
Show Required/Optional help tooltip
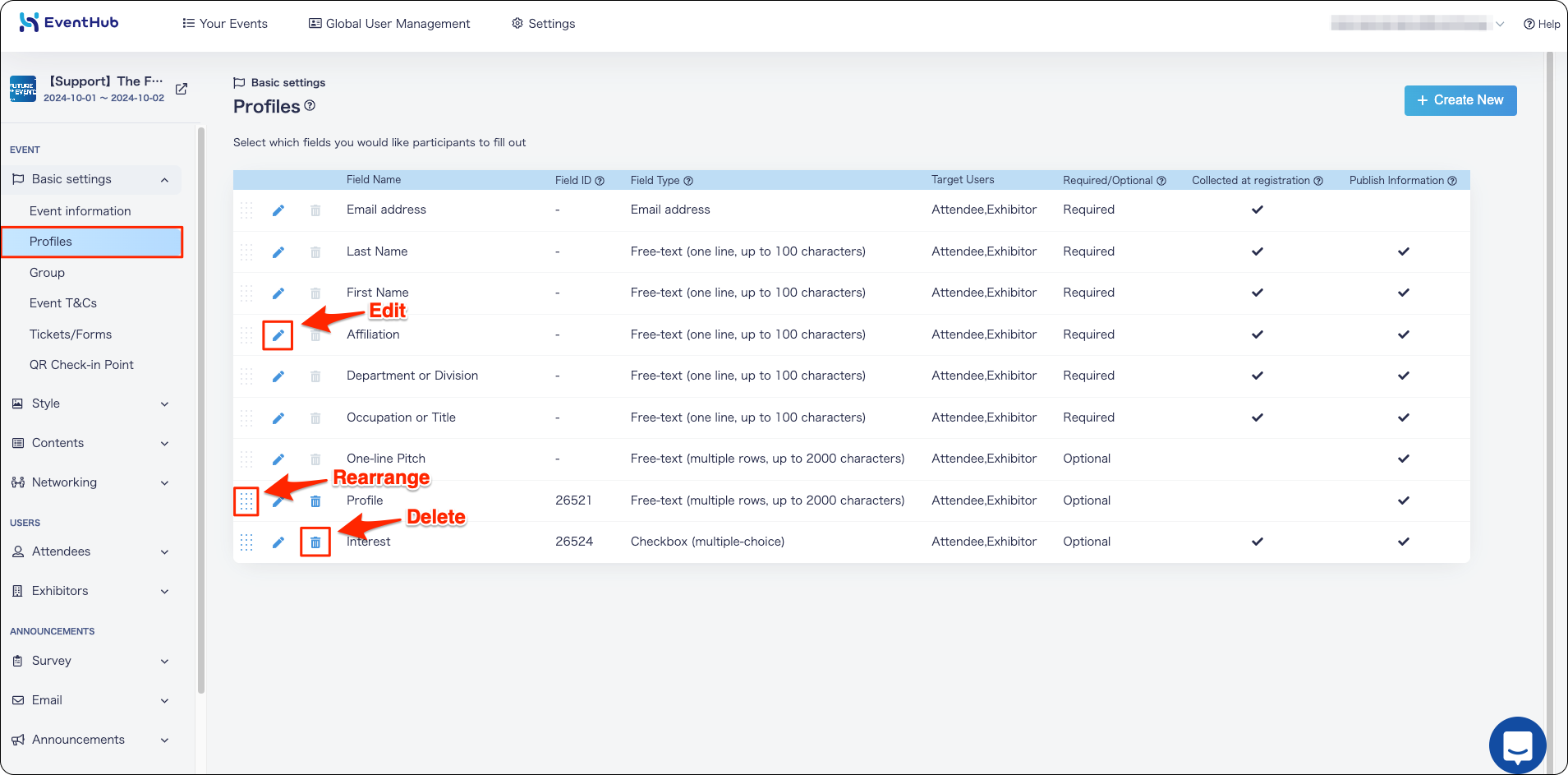(x=1161, y=181)
